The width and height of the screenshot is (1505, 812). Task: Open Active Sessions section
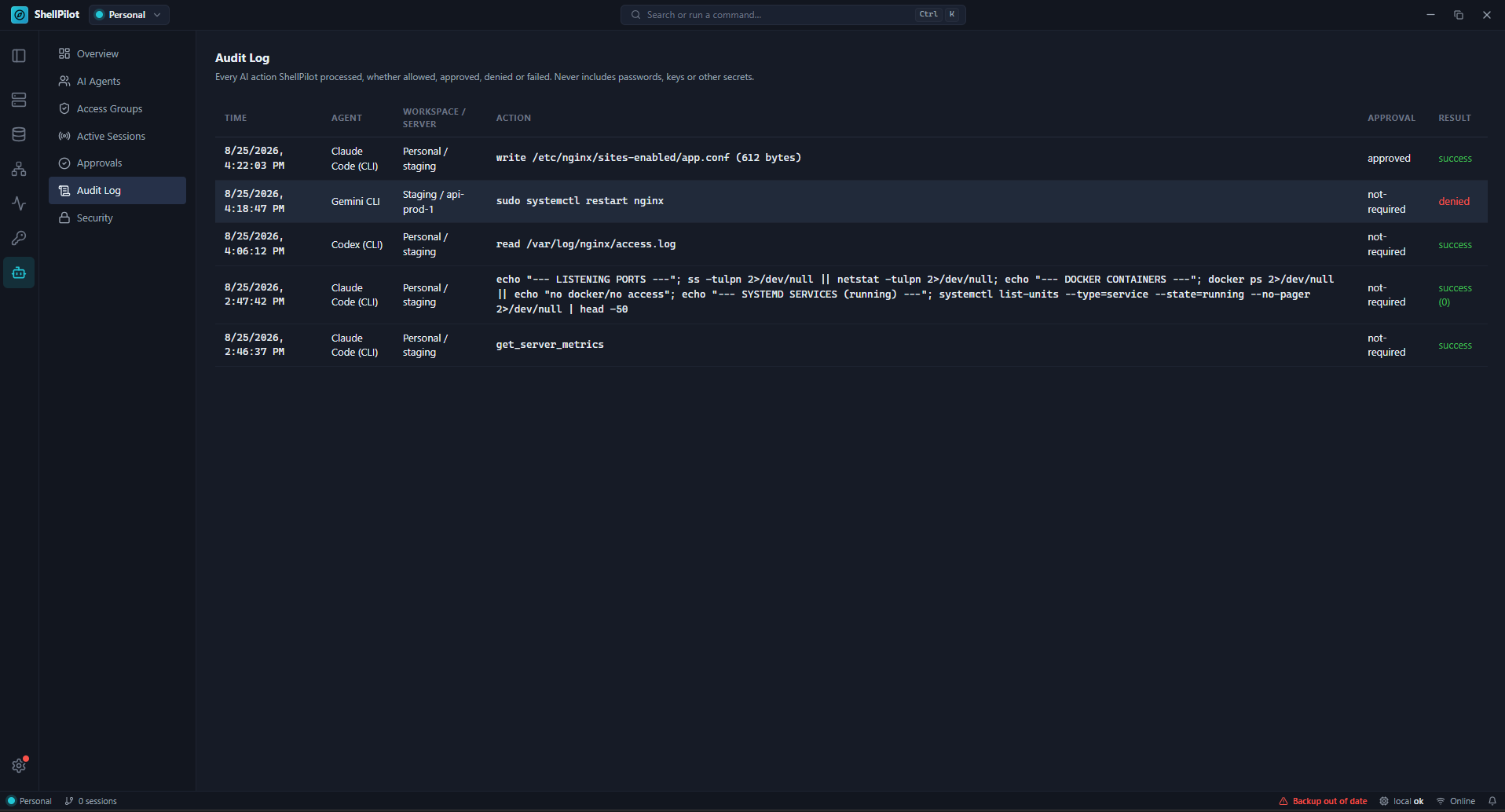(x=117, y=137)
